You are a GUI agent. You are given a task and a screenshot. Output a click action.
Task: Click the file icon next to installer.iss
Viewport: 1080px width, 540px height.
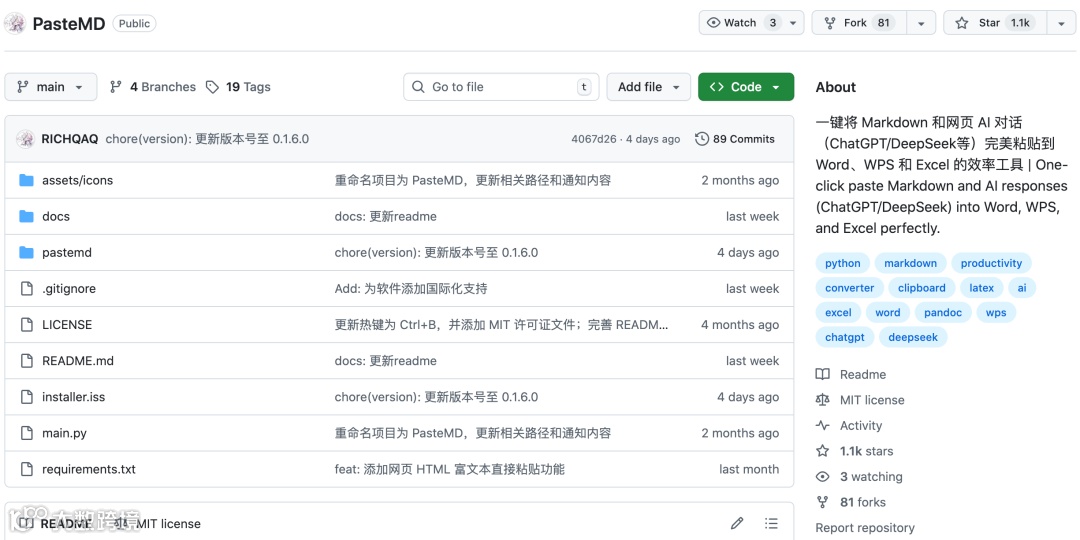click(27, 397)
